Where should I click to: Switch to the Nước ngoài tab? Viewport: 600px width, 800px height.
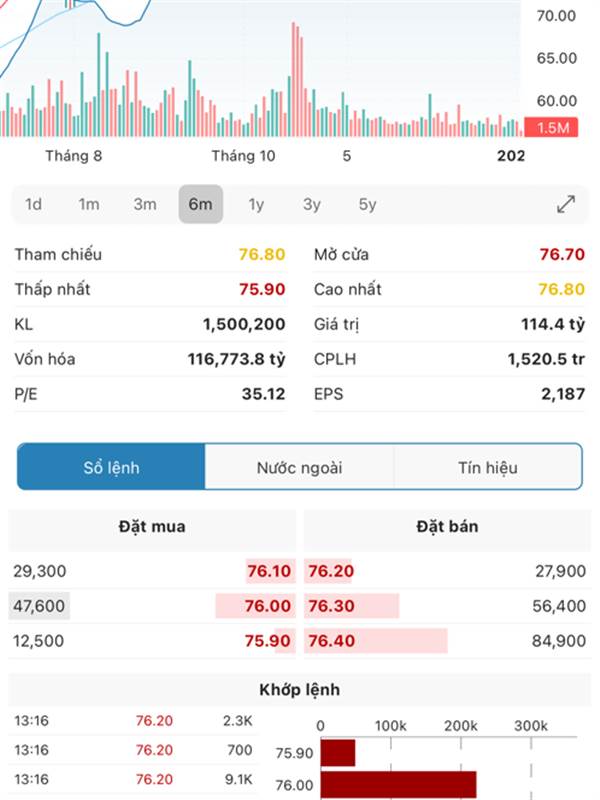pos(299,467)
